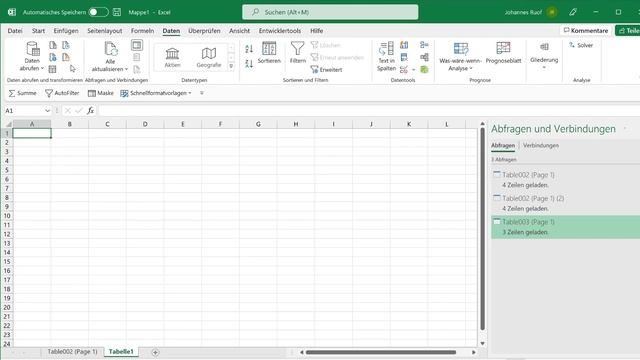640x360 pixels.
Task: Click the Summe quick access button
Action: 22,93
